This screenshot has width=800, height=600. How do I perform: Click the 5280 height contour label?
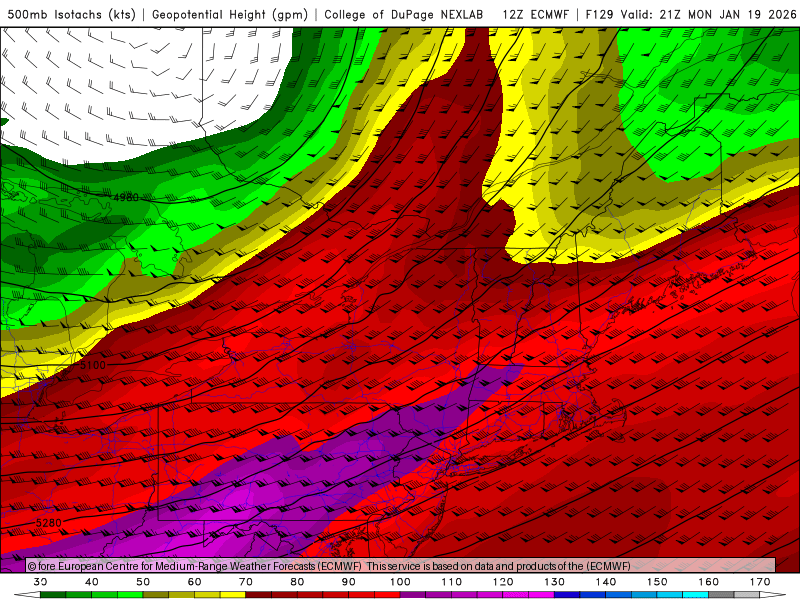coord(48,523)
